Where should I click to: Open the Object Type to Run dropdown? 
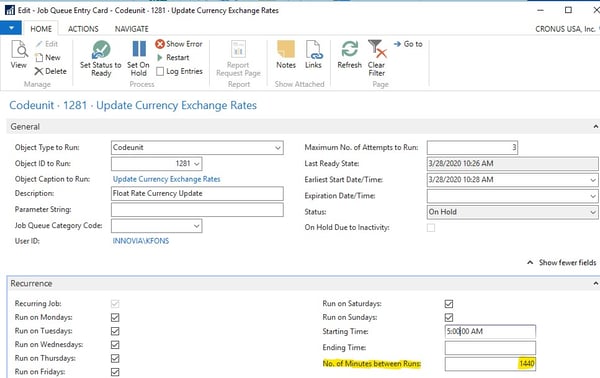[x=278, y=148]
